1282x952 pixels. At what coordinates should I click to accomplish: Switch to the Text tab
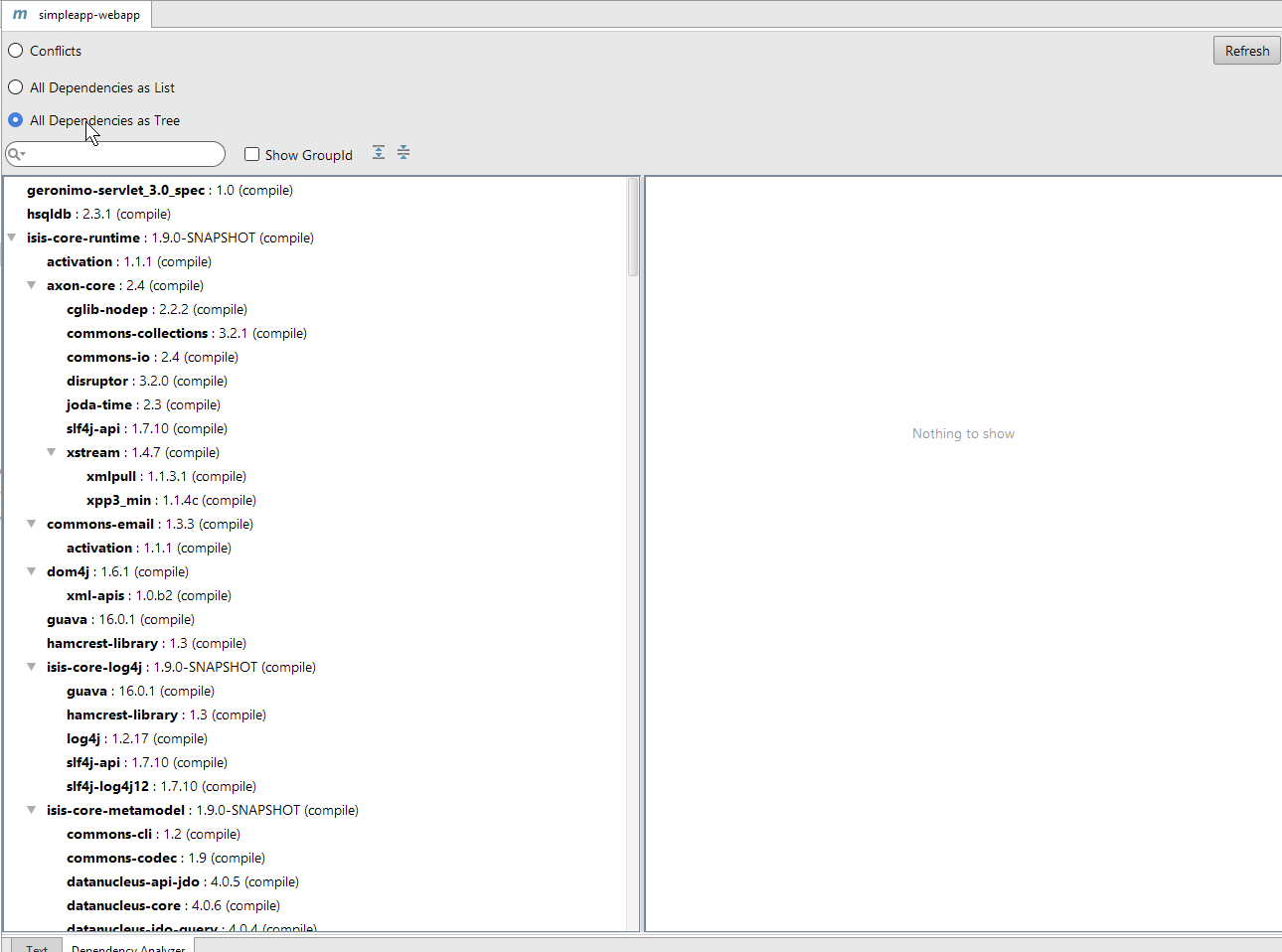point(37,947)
